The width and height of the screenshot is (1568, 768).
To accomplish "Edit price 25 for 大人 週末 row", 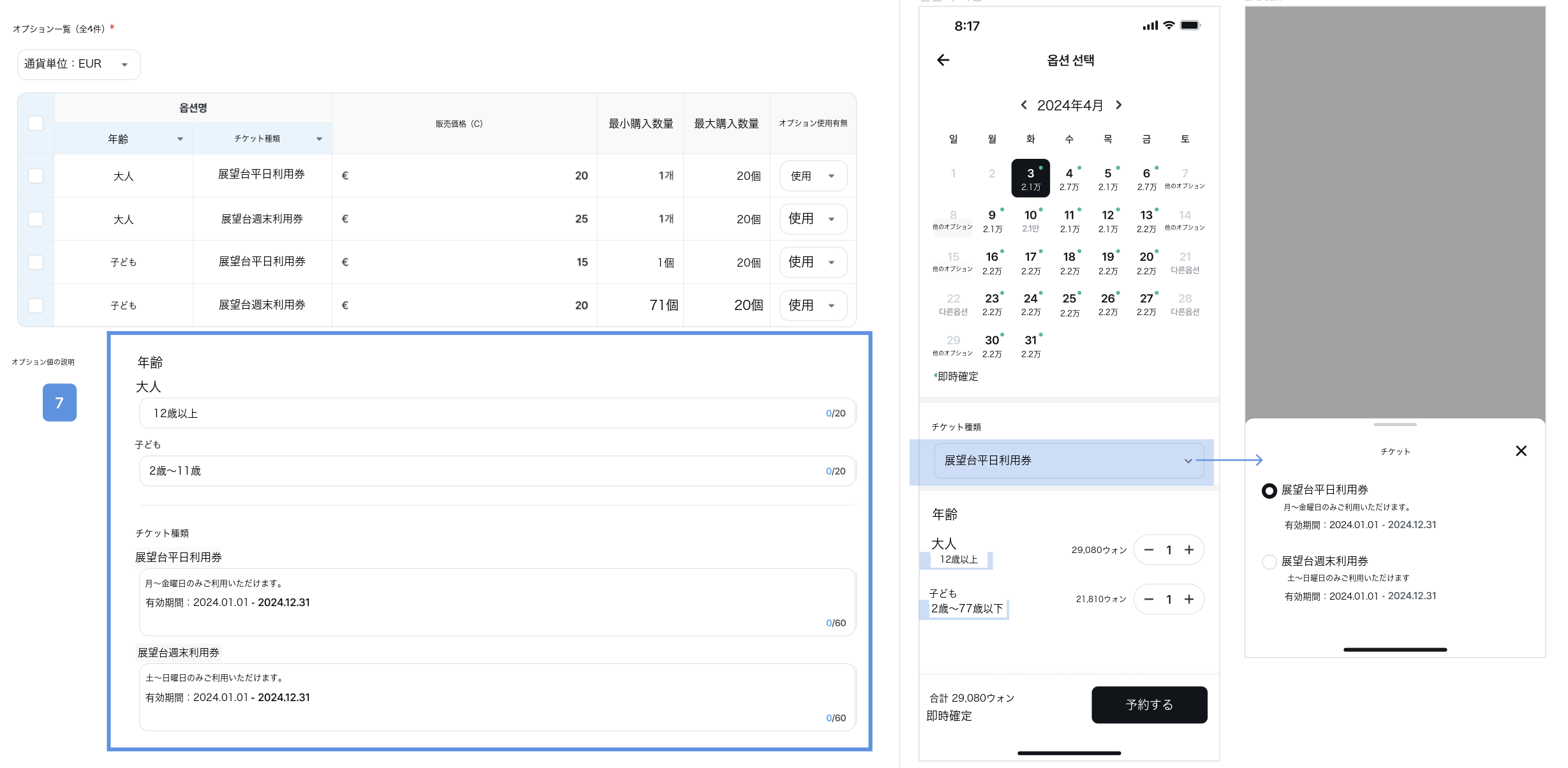I will click(464, 219).
